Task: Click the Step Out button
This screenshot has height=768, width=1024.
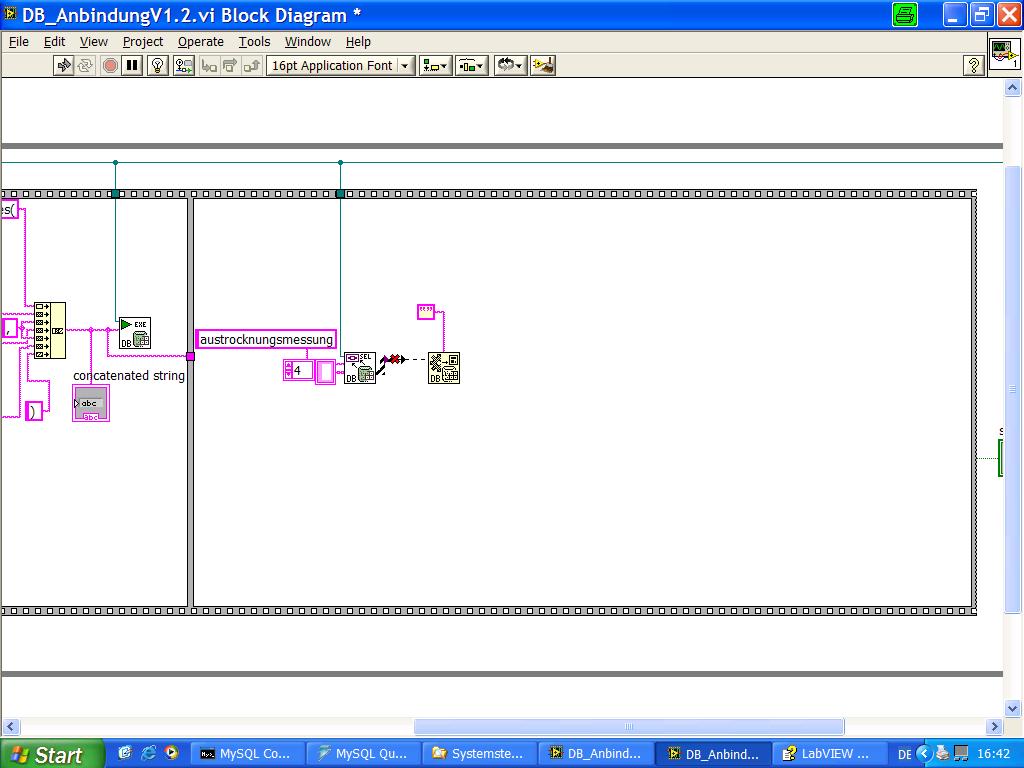Action: (x=252, y=65)
